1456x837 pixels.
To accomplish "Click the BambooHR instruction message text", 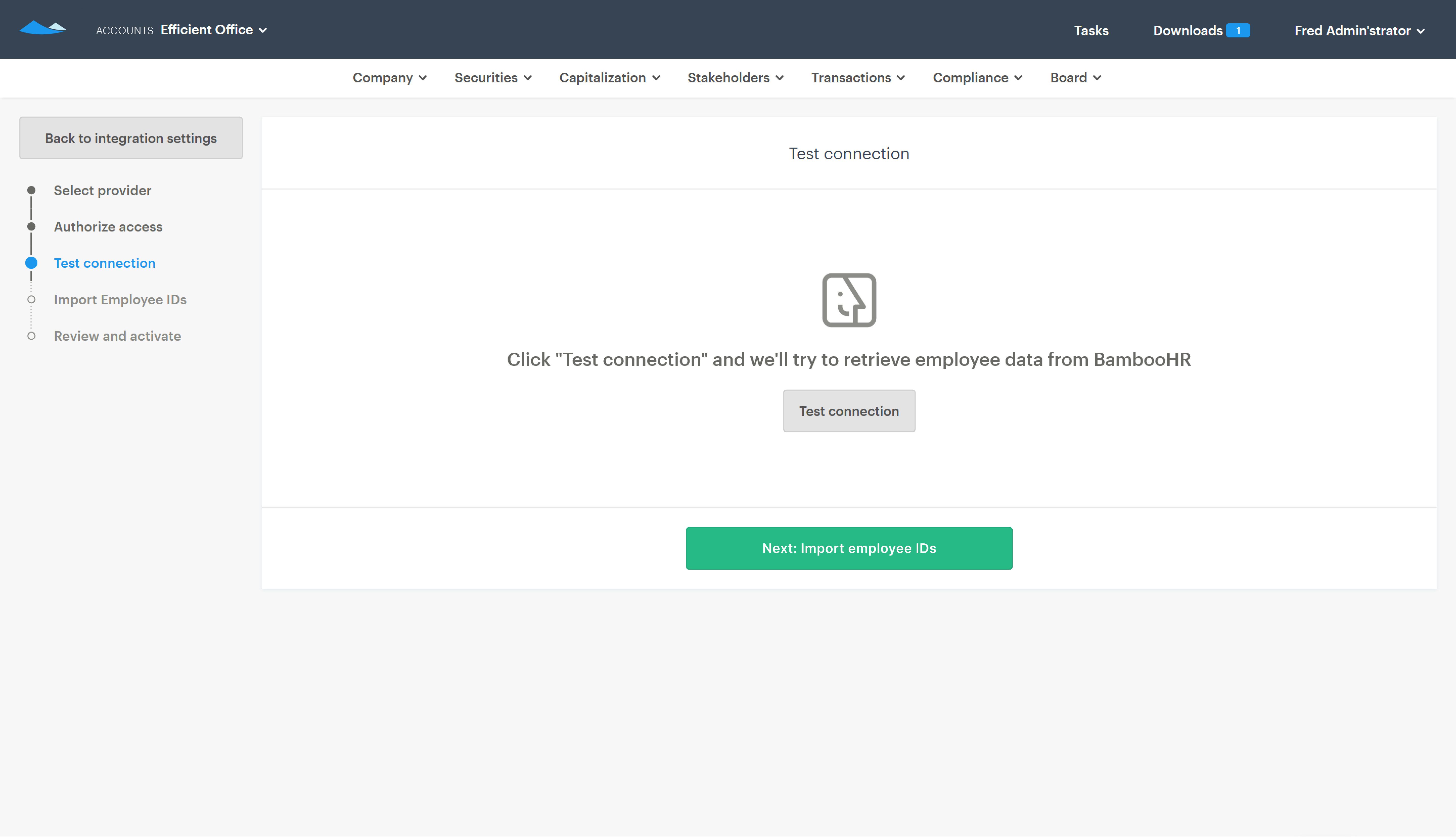I will coord(849,359).
